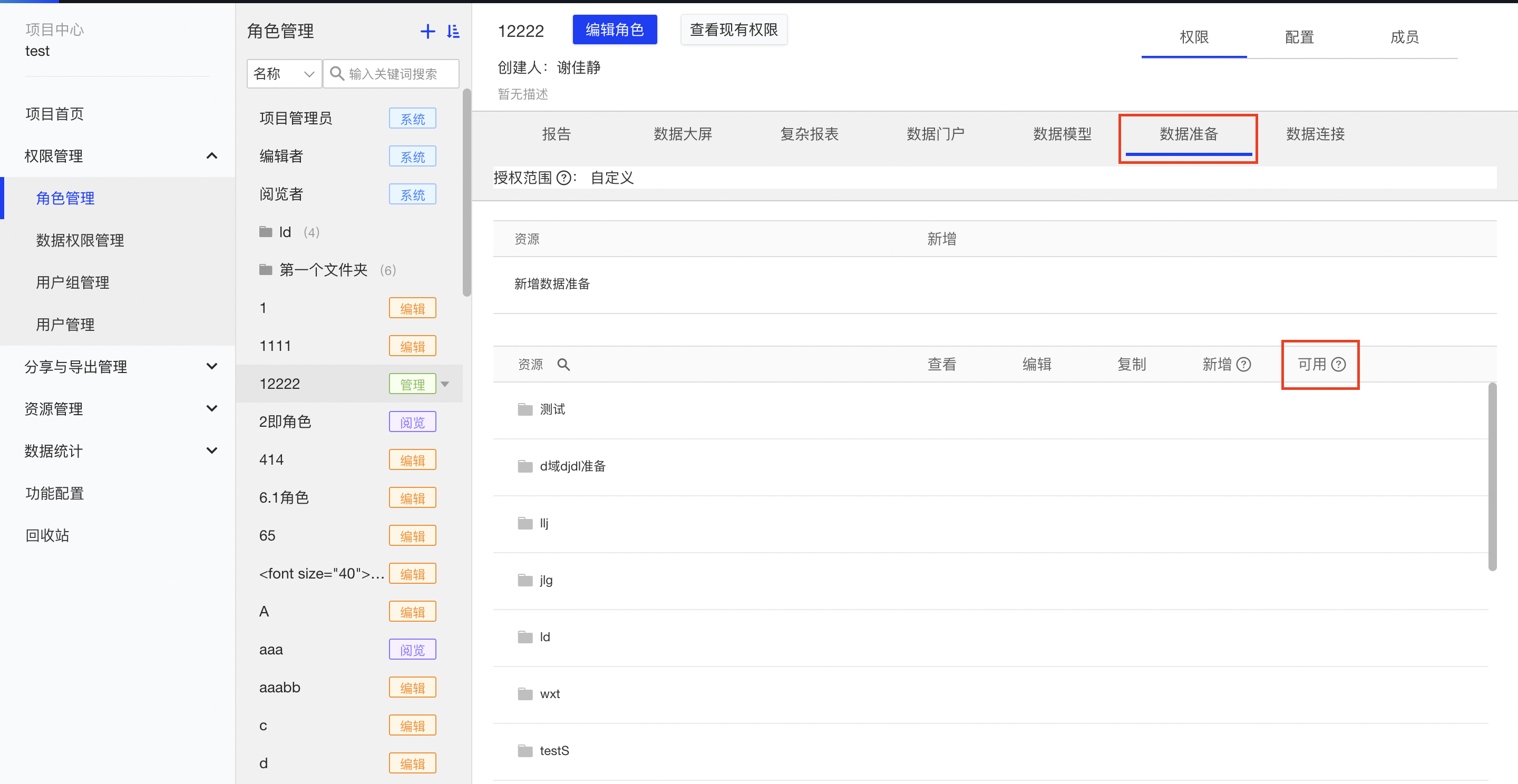
Task: Click the 查看现有权限 button
Action: point(734,30)
